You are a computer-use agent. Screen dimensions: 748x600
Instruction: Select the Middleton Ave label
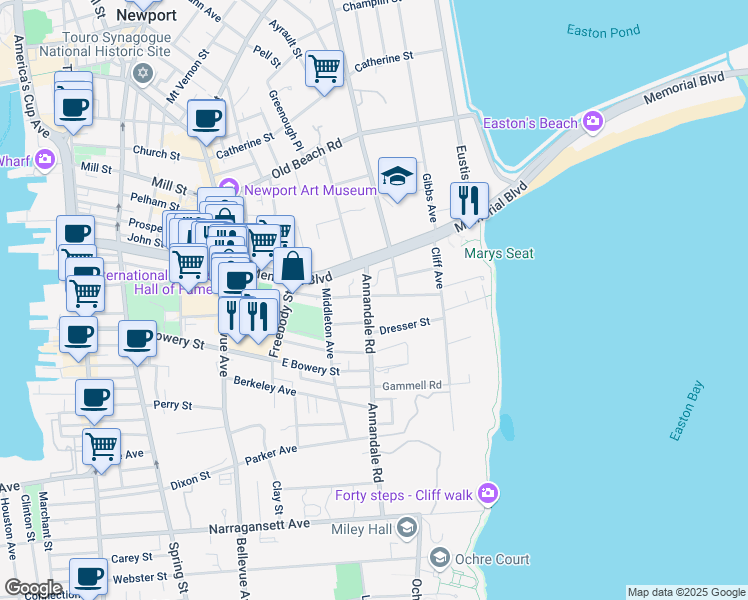(328, 323)
